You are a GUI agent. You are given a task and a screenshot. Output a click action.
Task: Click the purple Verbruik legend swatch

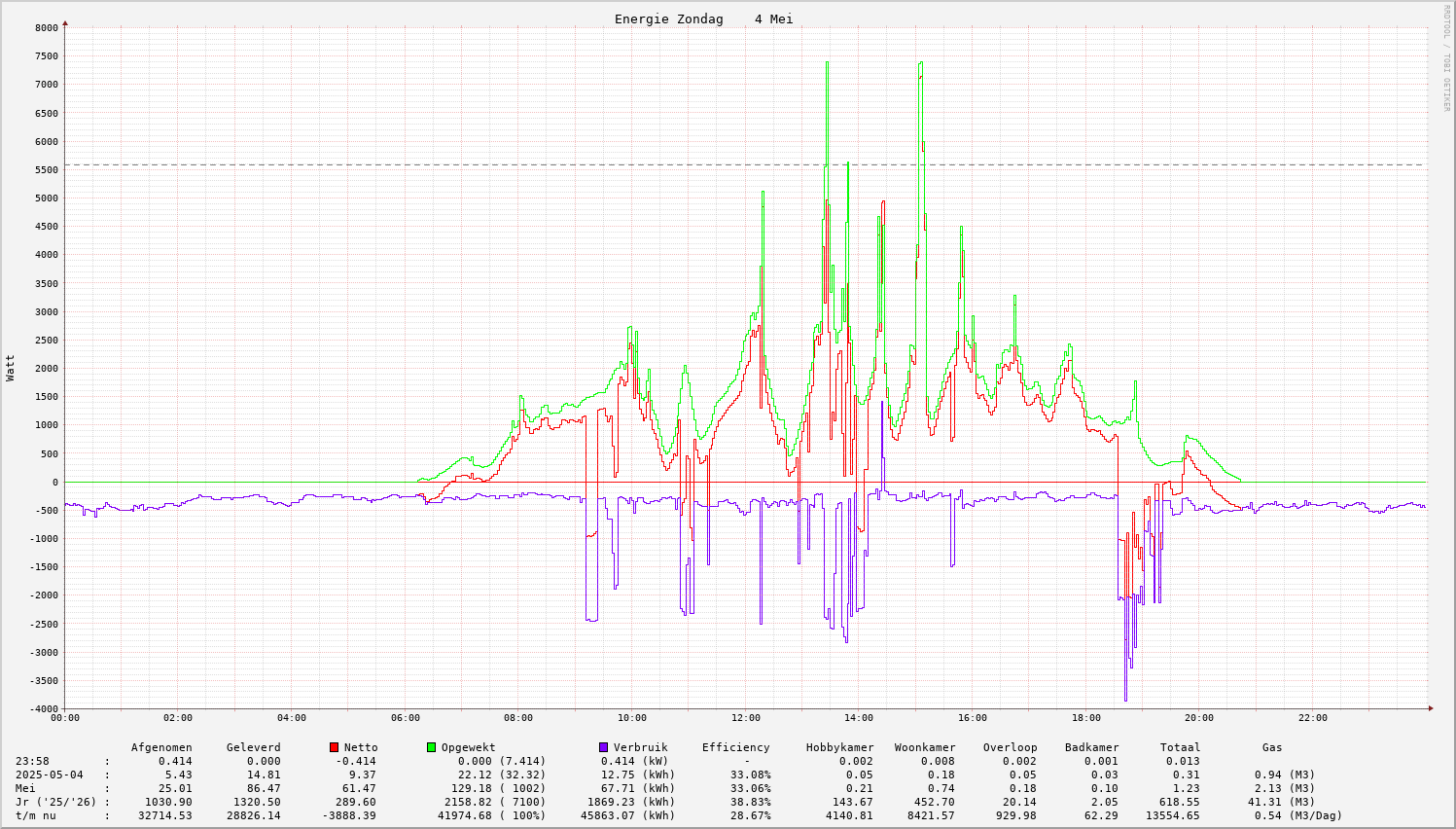[x=603, y=747]
